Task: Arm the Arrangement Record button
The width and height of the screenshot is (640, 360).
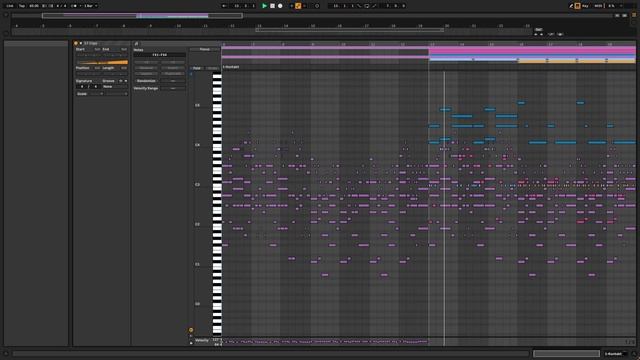Action: [x=280, y=6]
